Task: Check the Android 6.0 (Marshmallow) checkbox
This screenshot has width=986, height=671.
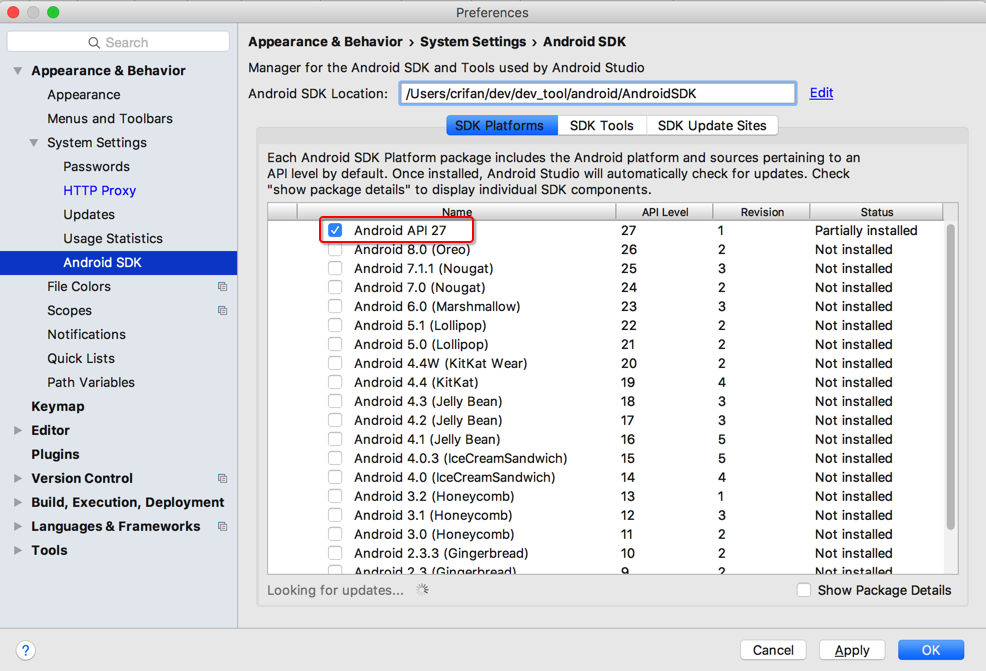Action: click(335, 306)
